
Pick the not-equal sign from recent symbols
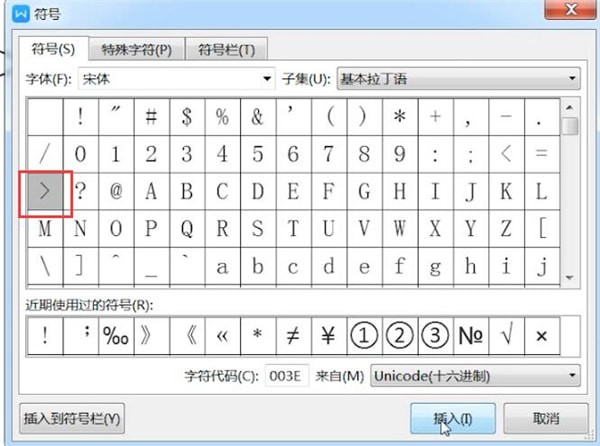click(292, 336)
